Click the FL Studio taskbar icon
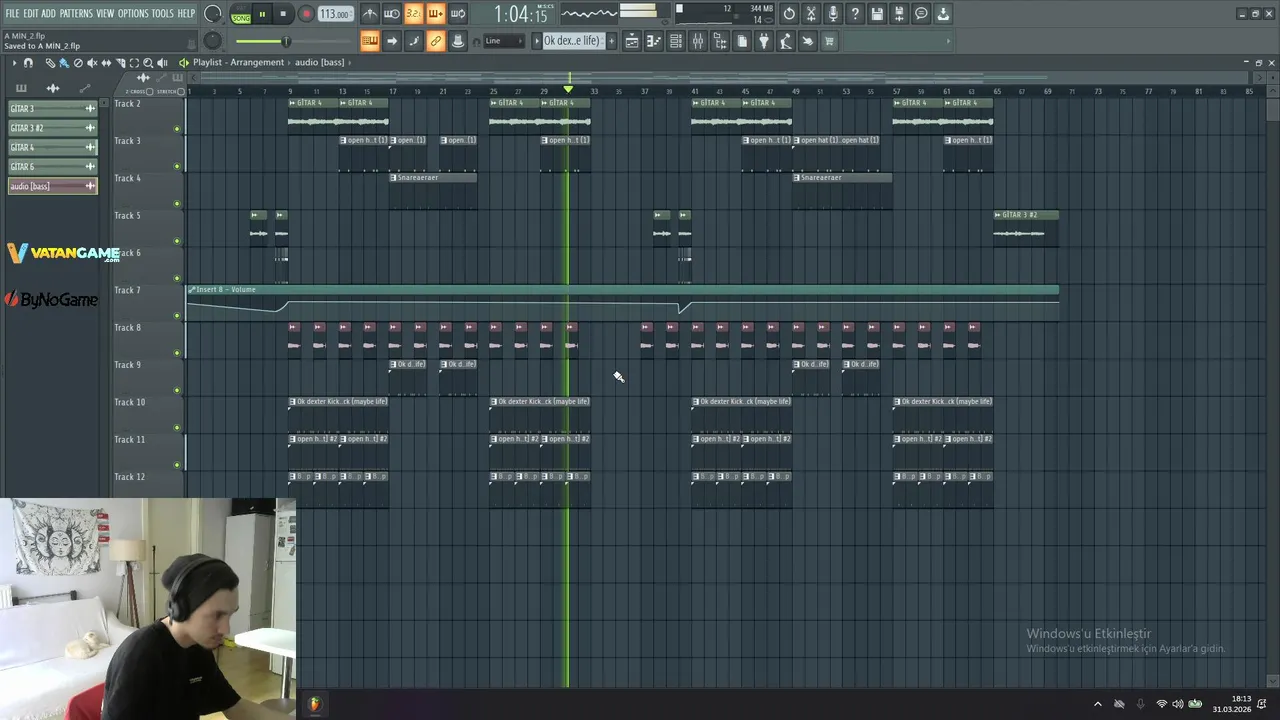 (x=315, y=704)
